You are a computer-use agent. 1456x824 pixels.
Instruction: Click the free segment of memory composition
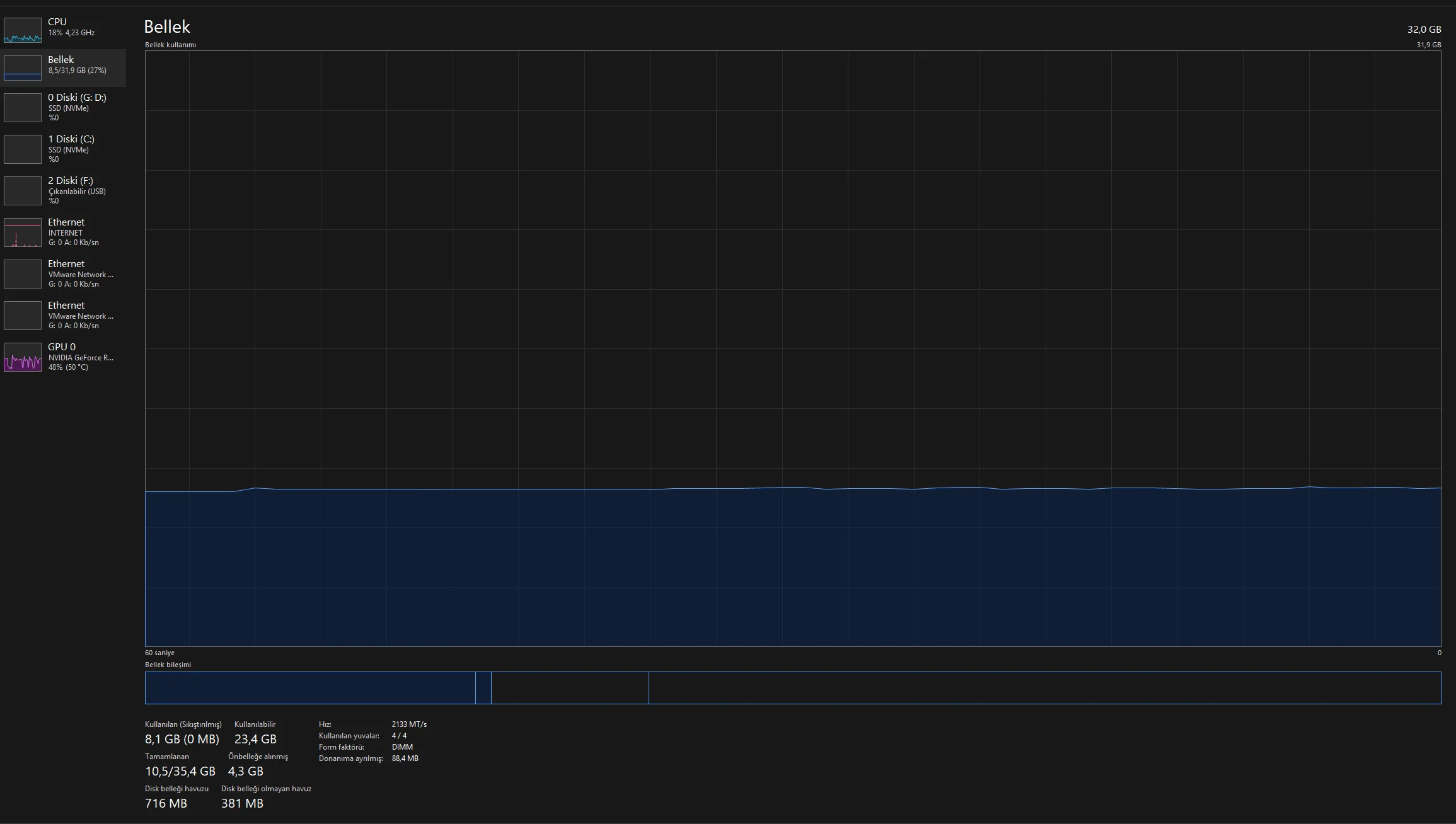tap(1044, 688)
